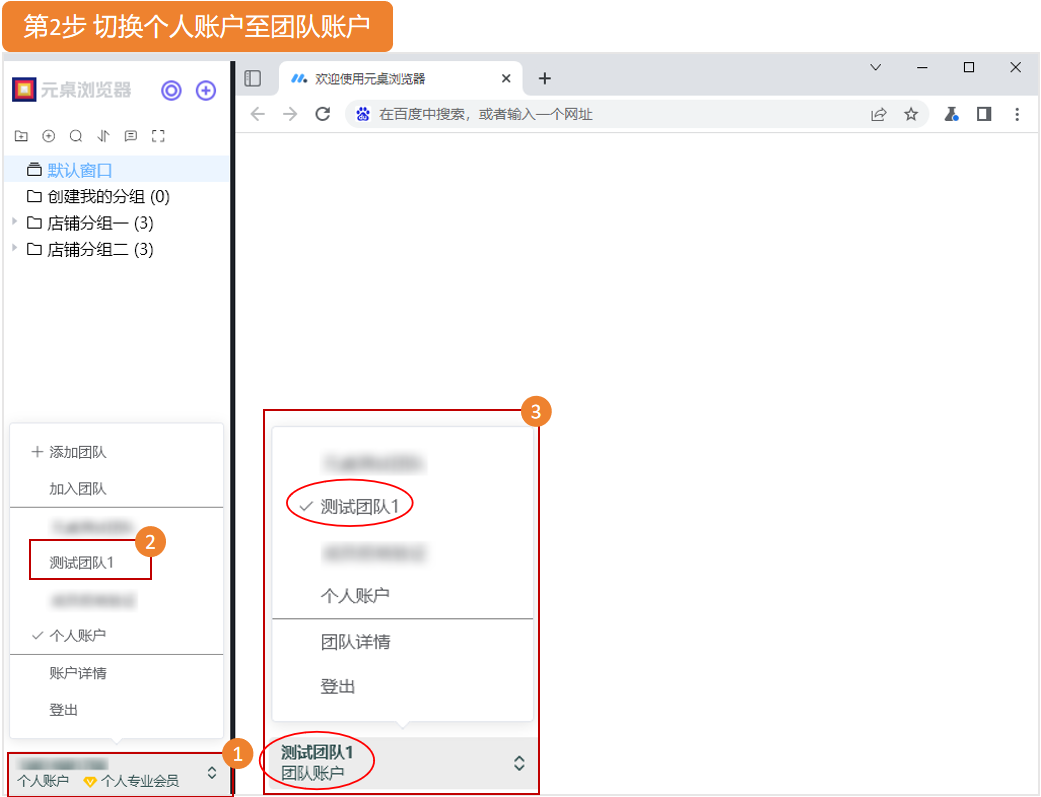Open the 测试团队1 团队账户 switcher
1041x797 pixels.
(x=401, y=763)
